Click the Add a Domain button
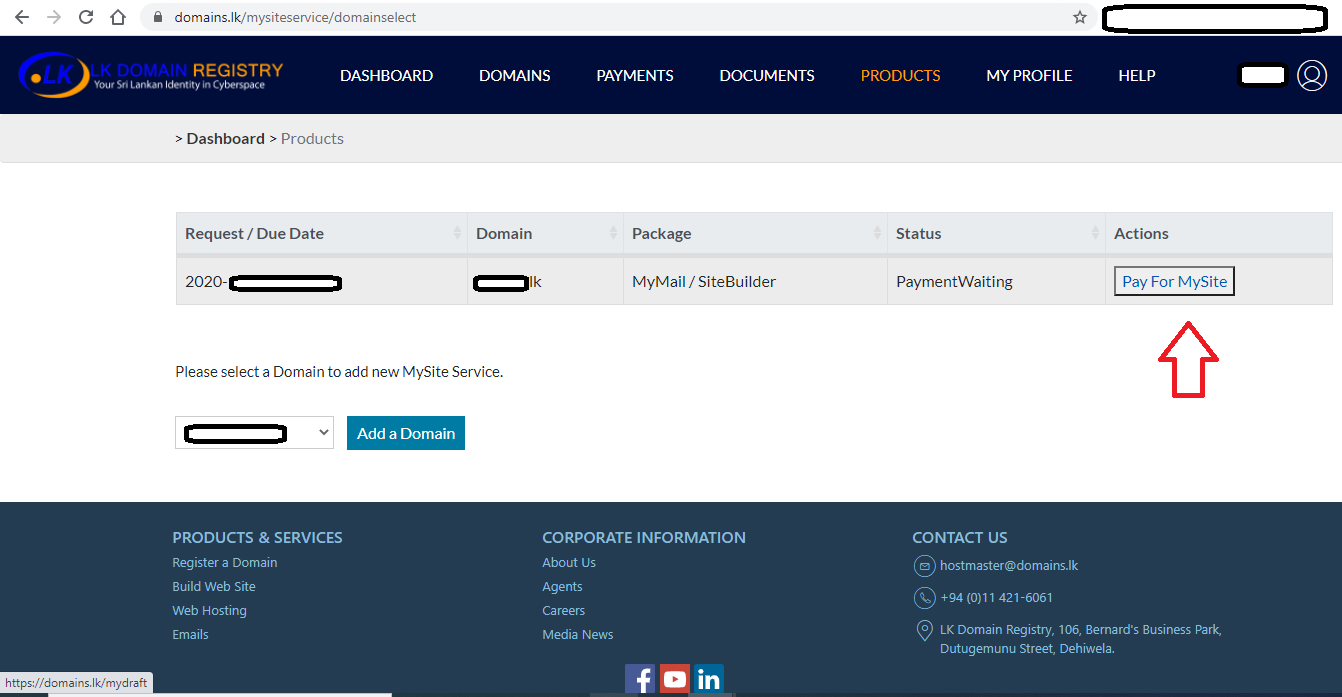Image resolution: width=1342 pixels, height=697 pixels. point(405,432)
